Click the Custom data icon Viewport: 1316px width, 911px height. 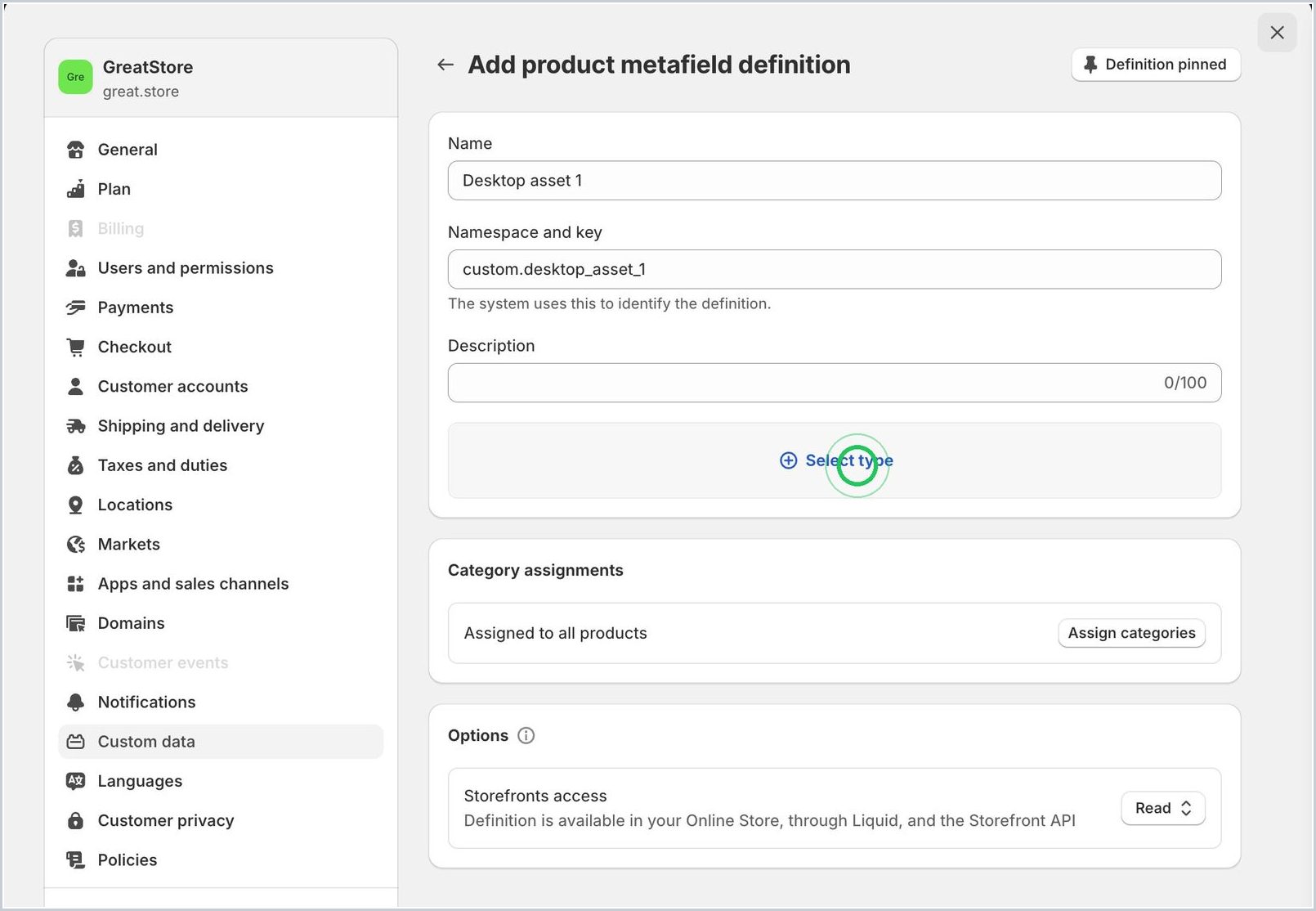click(75, 742)
